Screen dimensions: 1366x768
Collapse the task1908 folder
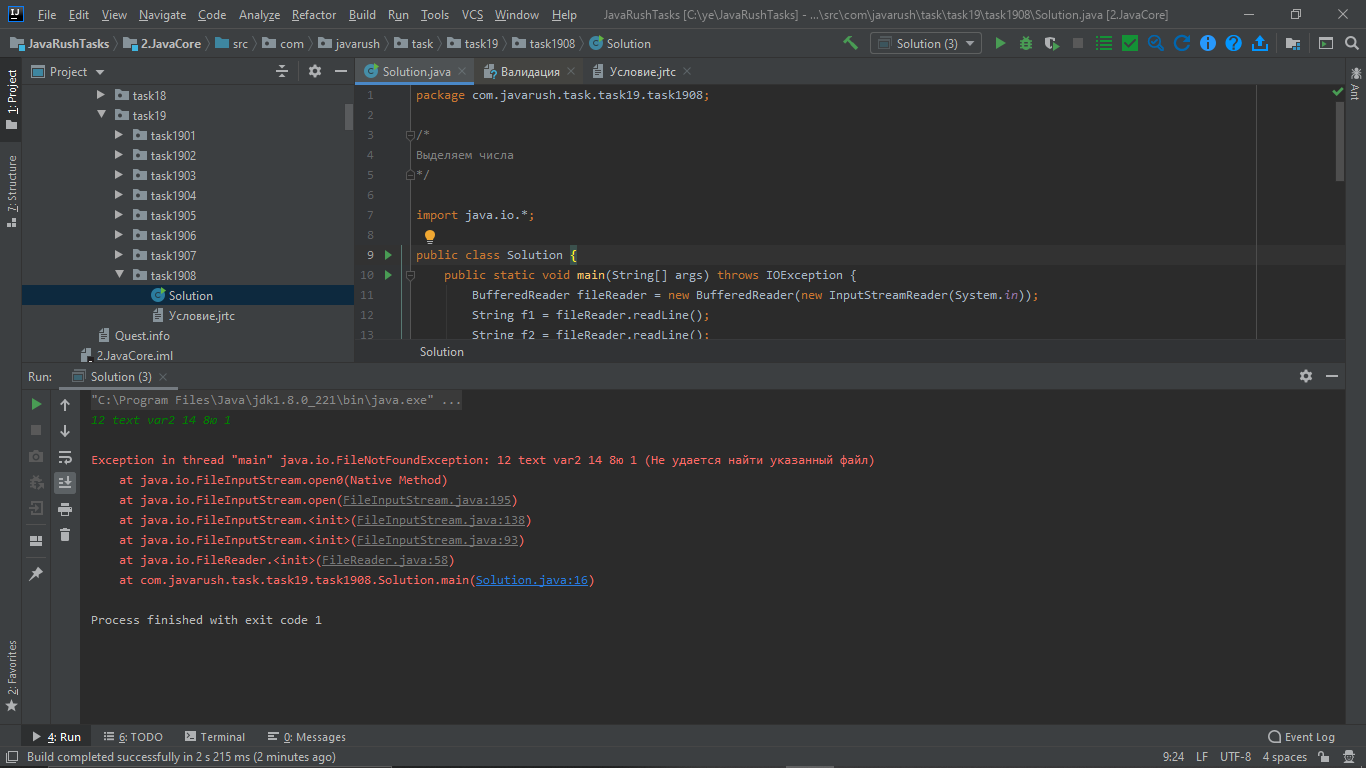118,275
